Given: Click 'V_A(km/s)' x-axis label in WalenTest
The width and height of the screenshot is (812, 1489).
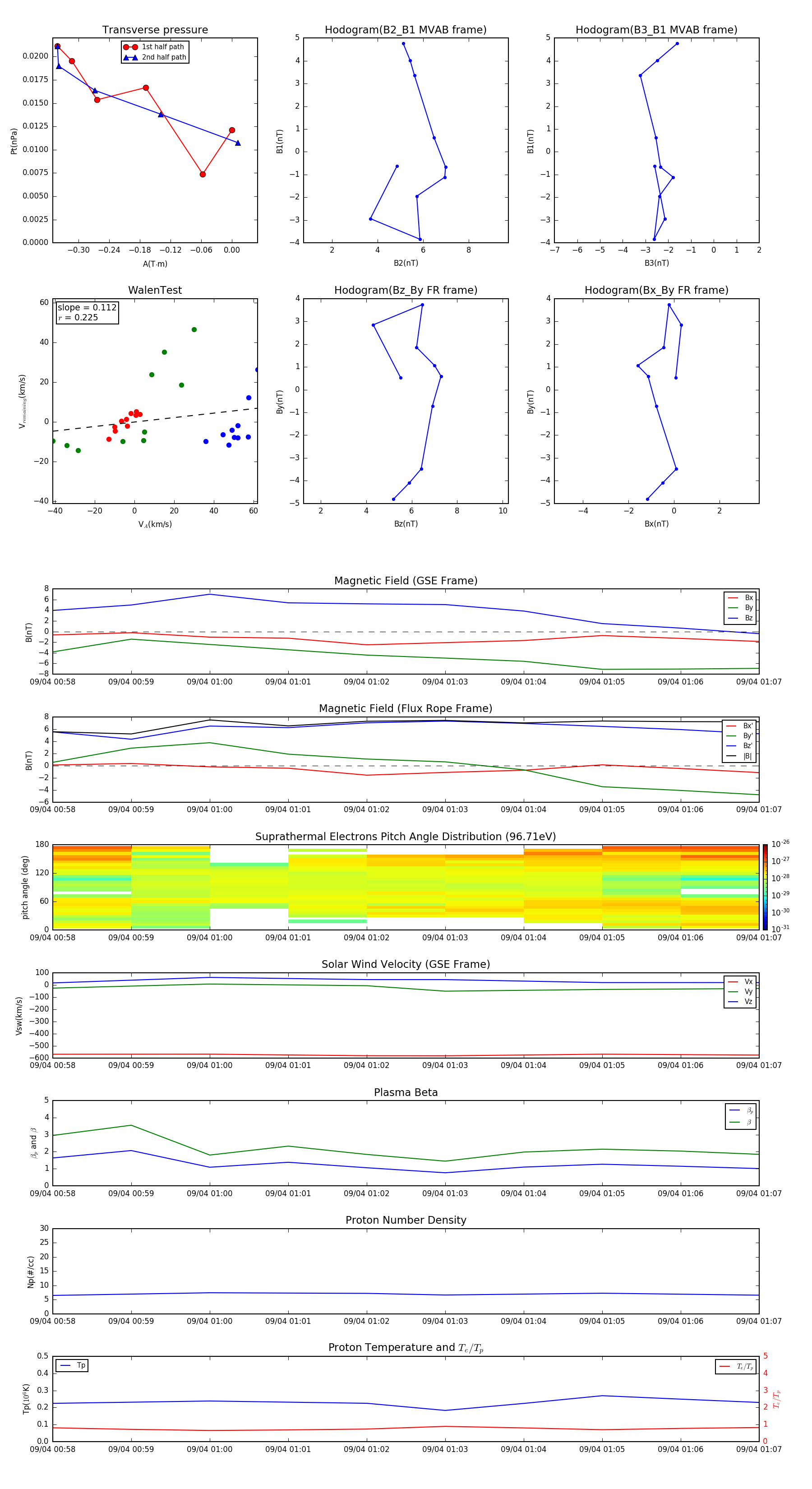Looking at the screenshot, I should coord(155,524).
